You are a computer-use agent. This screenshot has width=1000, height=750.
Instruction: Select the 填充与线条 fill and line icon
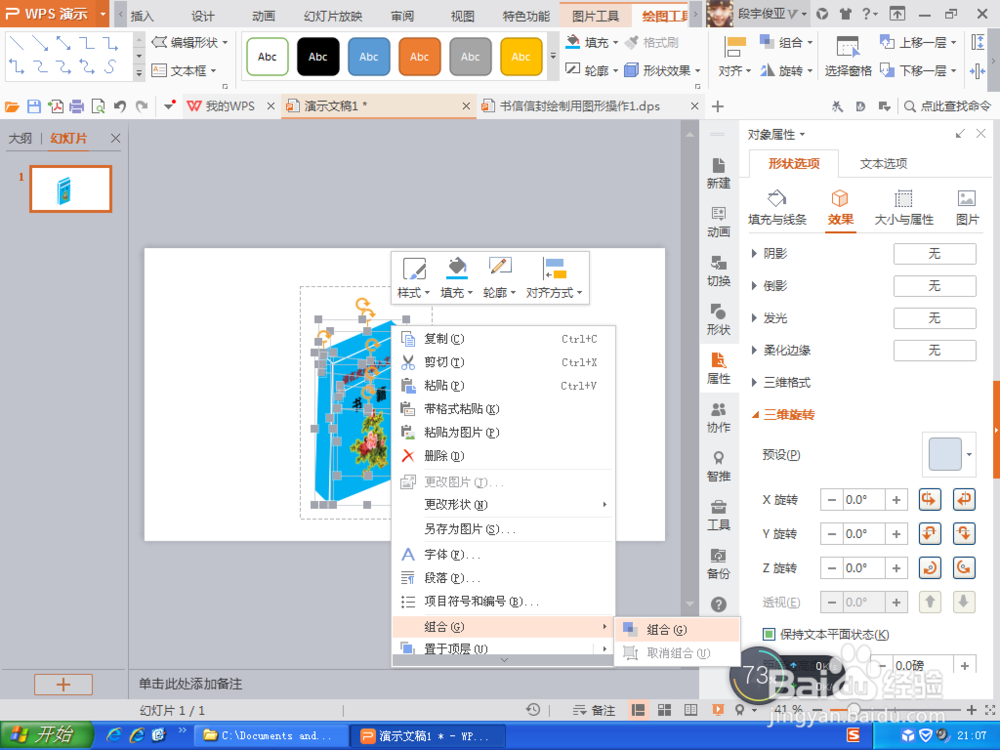coord(777,208)
